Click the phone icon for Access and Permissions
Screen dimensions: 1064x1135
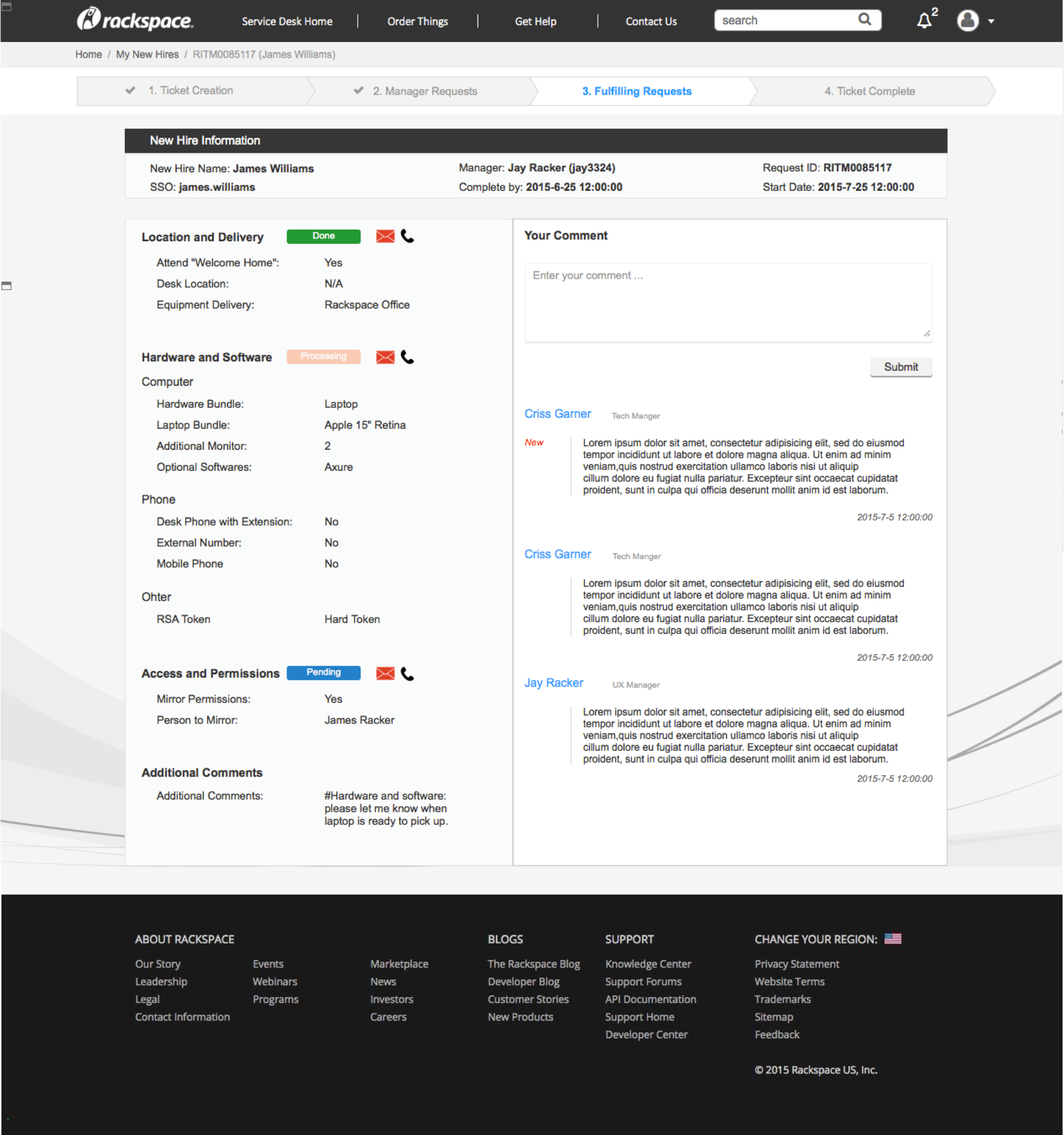point(407,674)
